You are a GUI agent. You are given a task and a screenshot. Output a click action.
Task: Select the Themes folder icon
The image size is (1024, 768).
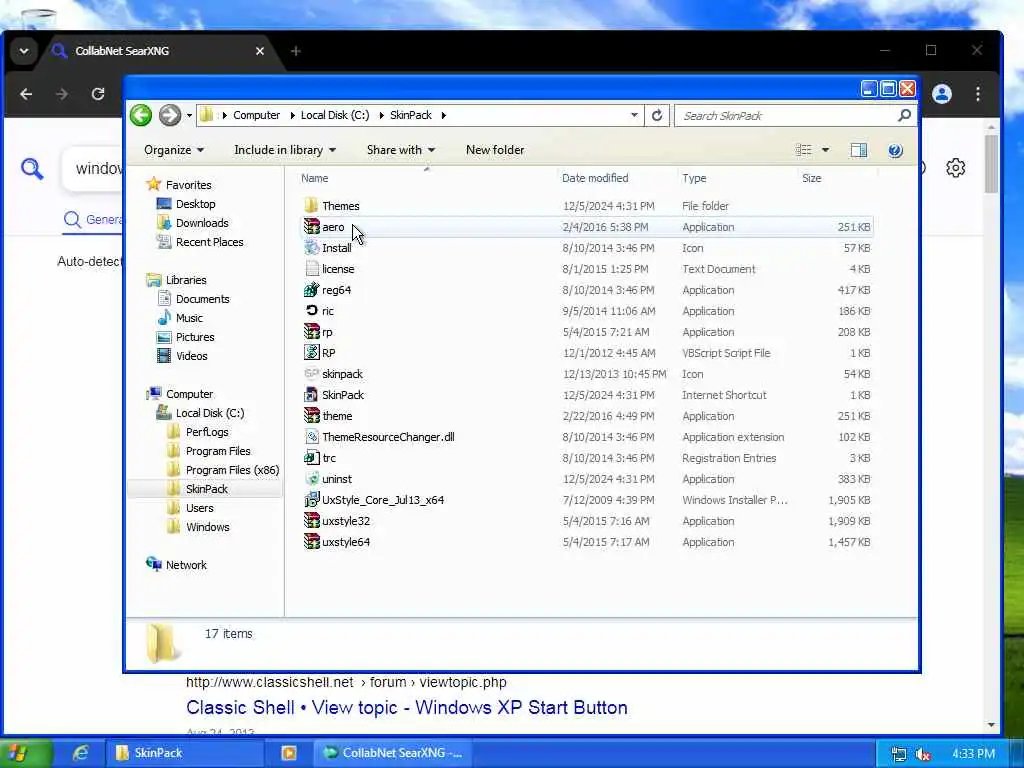coord(312,206)
